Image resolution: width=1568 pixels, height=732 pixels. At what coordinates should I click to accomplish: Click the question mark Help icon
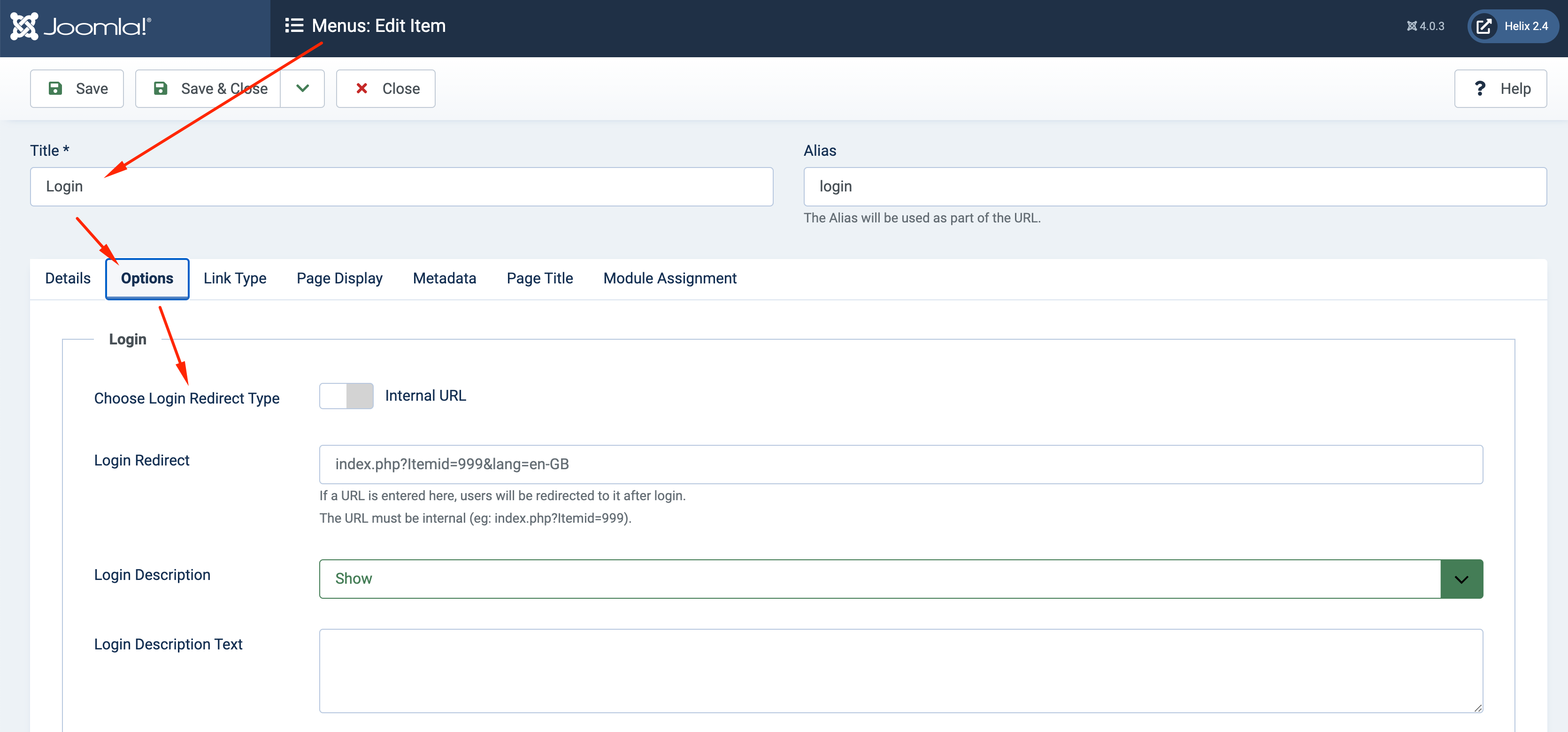[x=1480, y=89]
